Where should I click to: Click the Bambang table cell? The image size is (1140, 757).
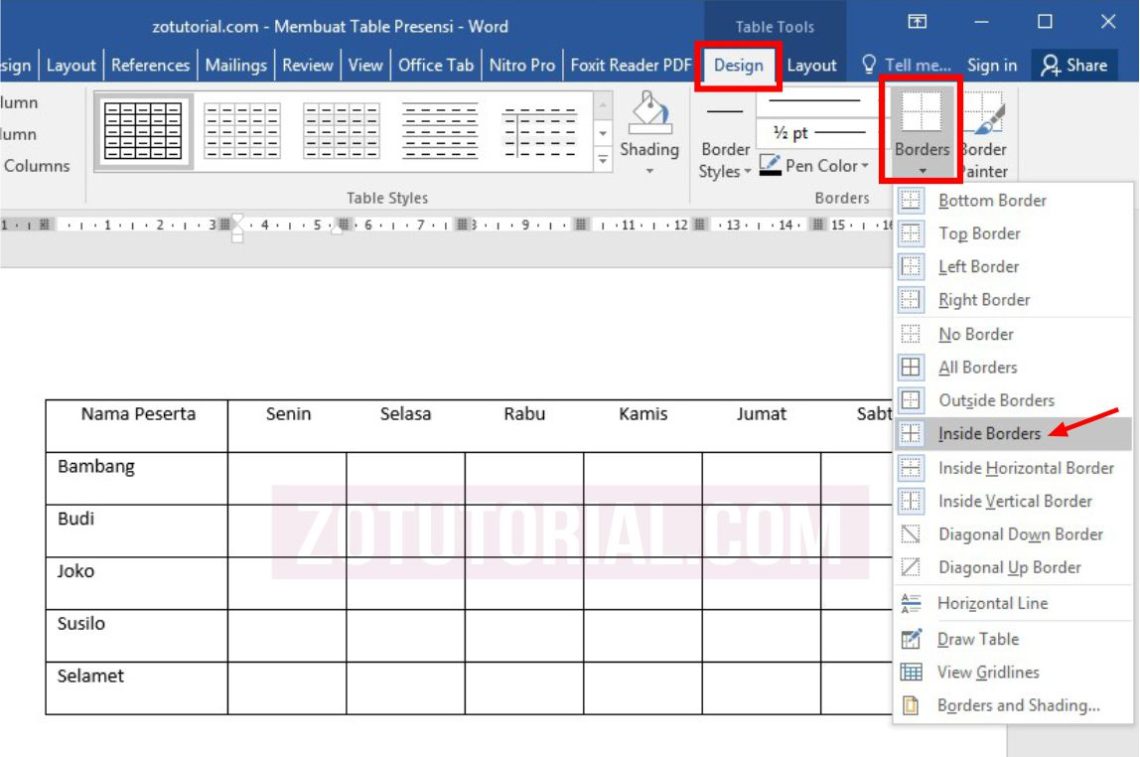click(137, 478)
